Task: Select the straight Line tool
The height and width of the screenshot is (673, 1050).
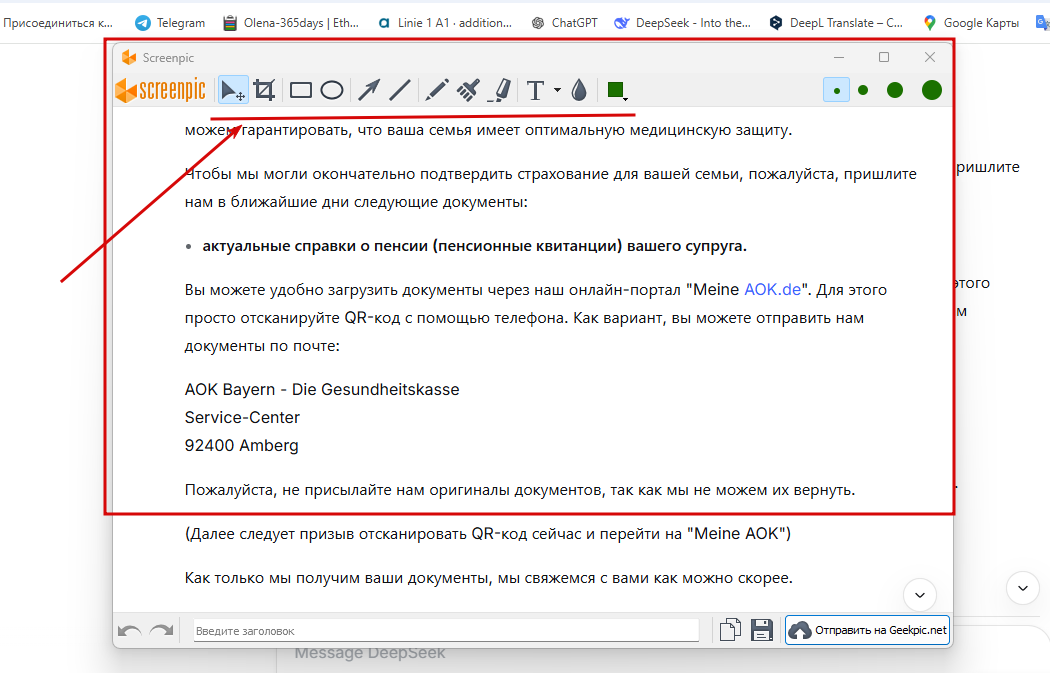Action: tap(400, 90)
